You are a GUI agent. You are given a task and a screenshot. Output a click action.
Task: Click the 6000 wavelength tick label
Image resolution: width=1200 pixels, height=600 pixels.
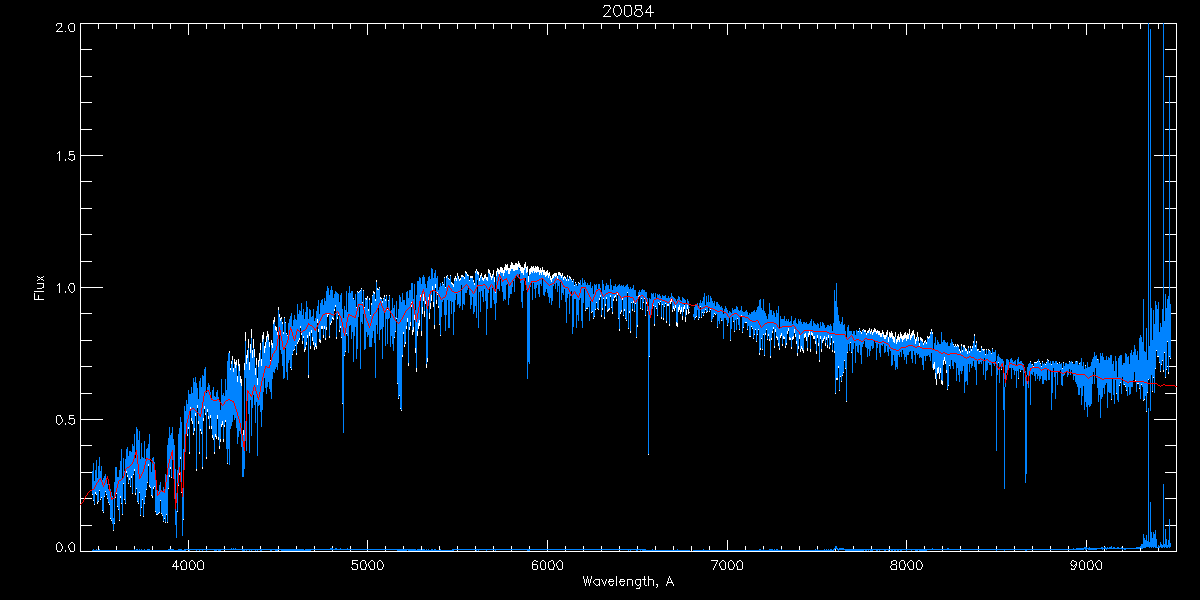[547, 563]
